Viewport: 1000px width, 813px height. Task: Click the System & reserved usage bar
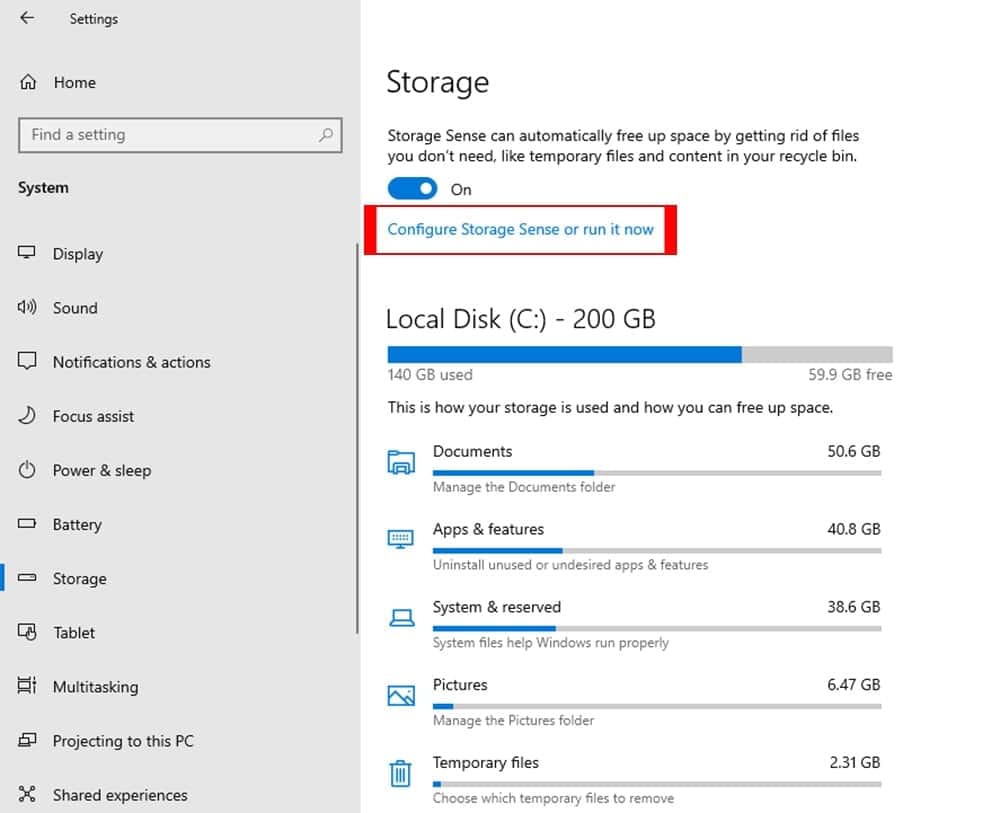(657, 629)
